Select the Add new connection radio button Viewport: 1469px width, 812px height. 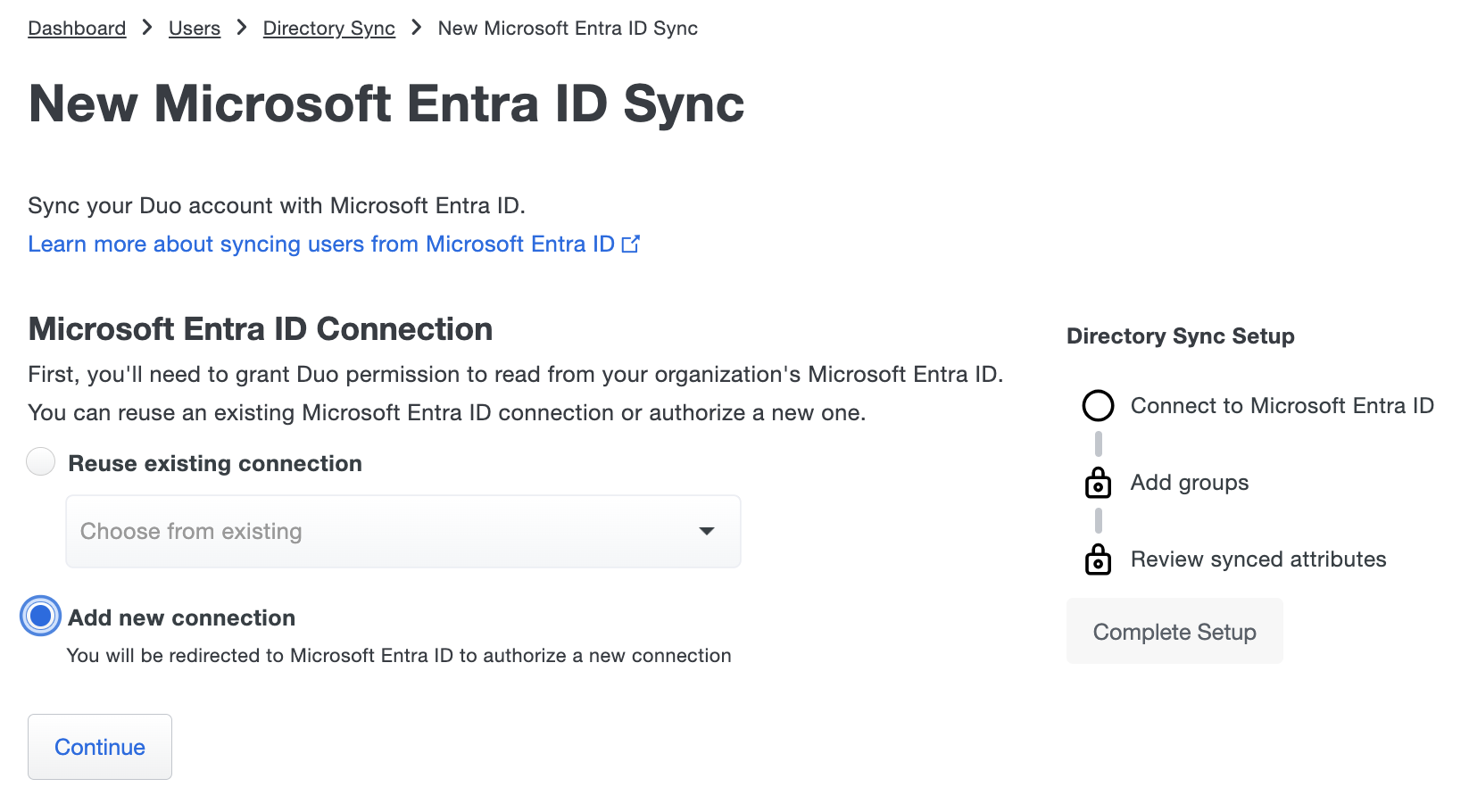tap(40, 616)
